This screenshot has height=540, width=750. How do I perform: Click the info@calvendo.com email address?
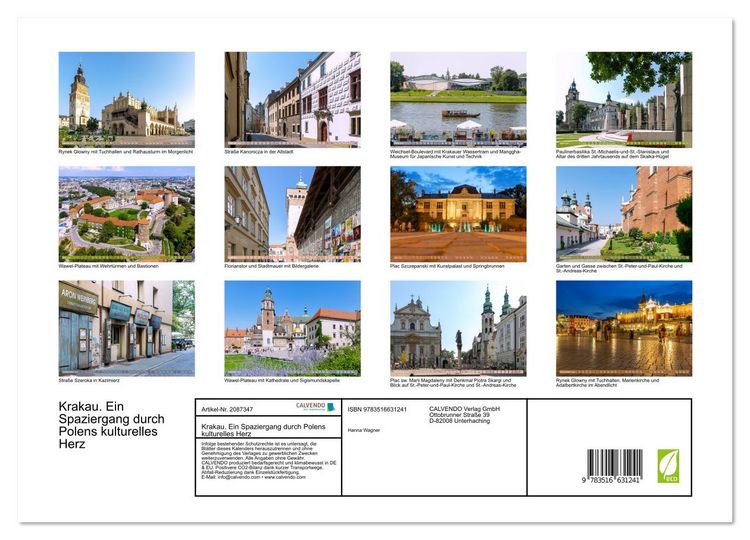tap(238, 477)
